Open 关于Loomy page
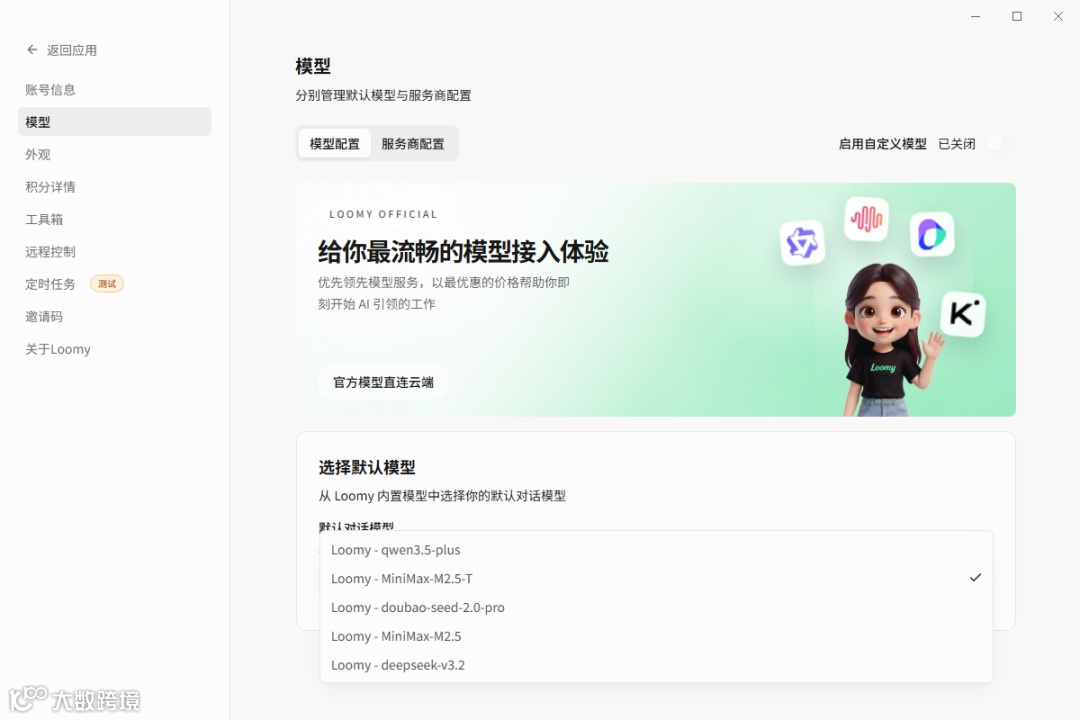The width and height of the screenshot is (1080, 720). [58, 349]
